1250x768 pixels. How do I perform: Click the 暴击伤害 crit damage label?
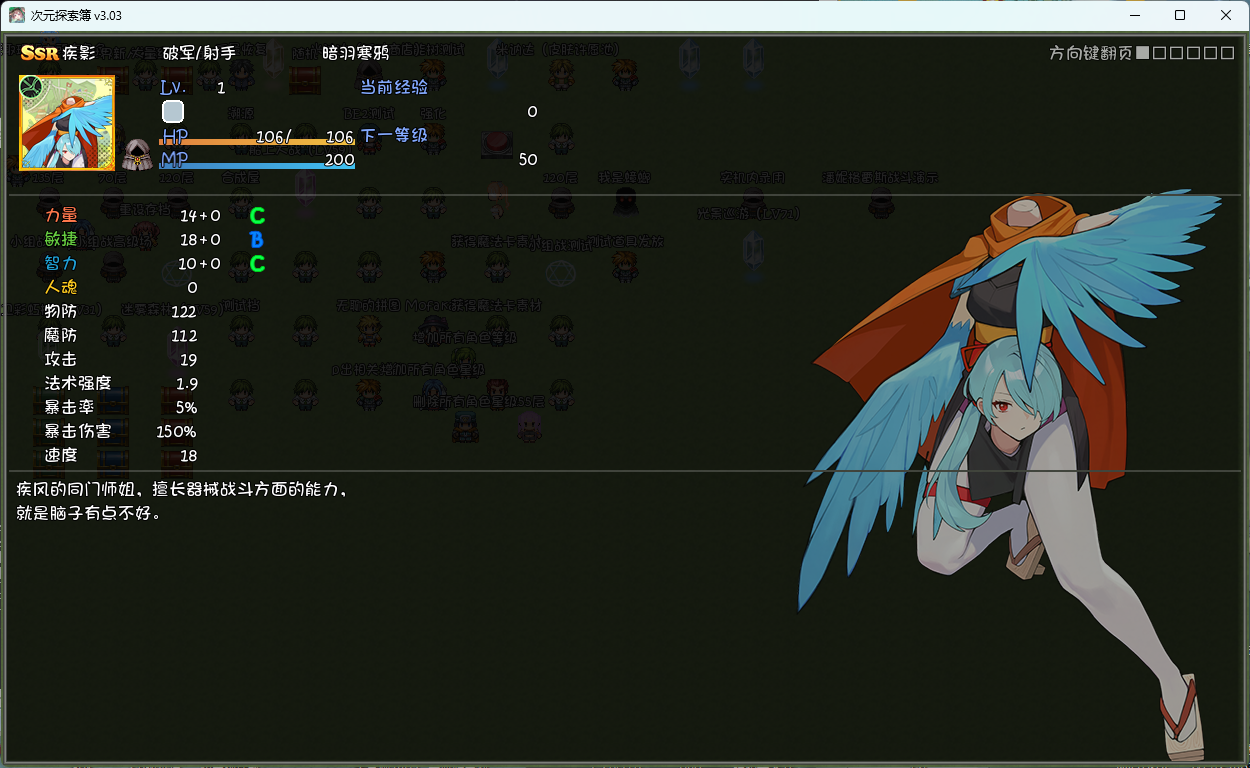coord(78,431)
